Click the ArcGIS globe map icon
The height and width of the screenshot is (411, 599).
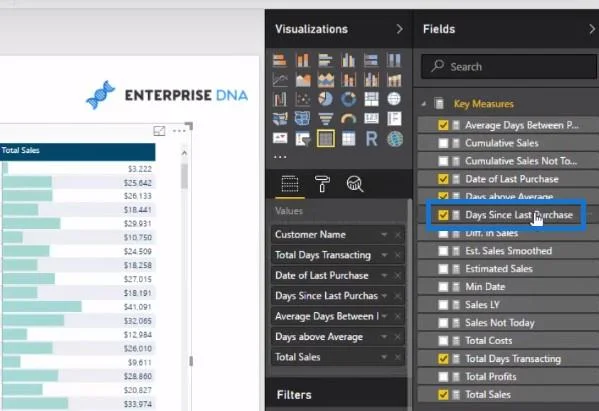tap(395, 139)
